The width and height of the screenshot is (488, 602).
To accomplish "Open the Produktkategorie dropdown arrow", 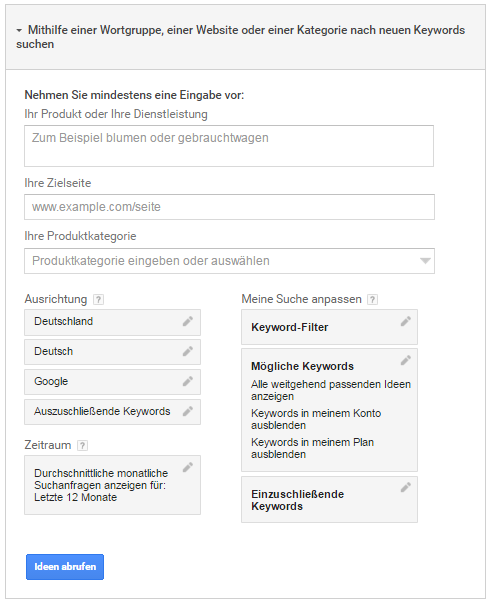I will pyautogui.click(x=425, y=261).
